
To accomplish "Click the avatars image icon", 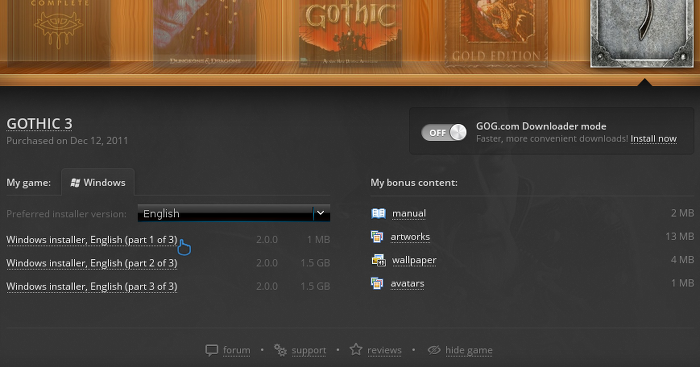I will pos(377,283).
